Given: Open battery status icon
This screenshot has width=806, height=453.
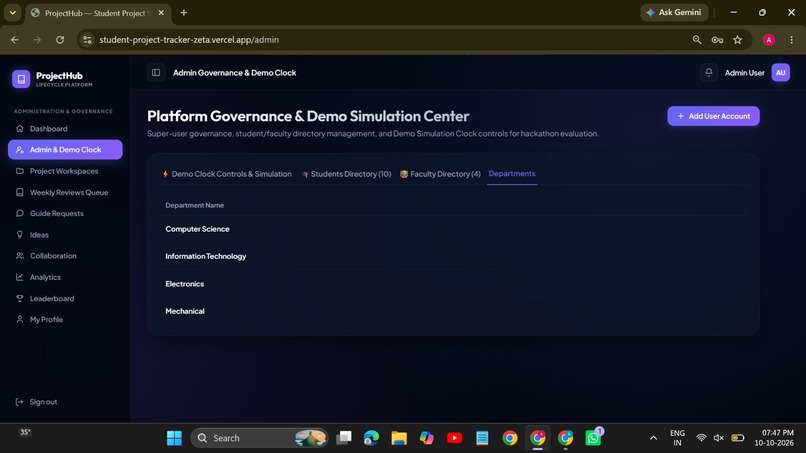Looking at the screenshot, I should (738, 438).
